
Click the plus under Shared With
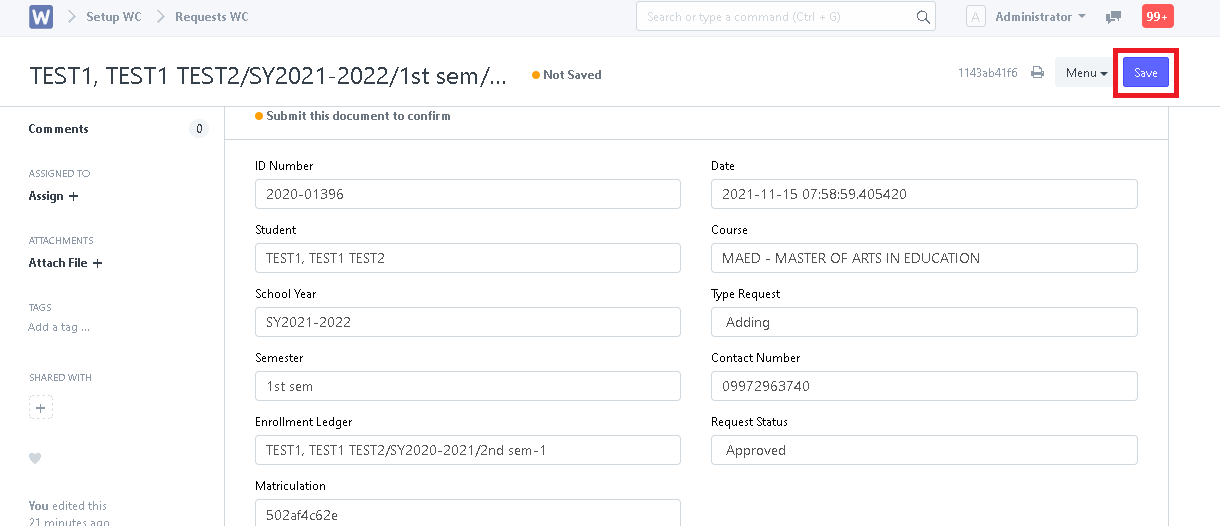(40, 408)
